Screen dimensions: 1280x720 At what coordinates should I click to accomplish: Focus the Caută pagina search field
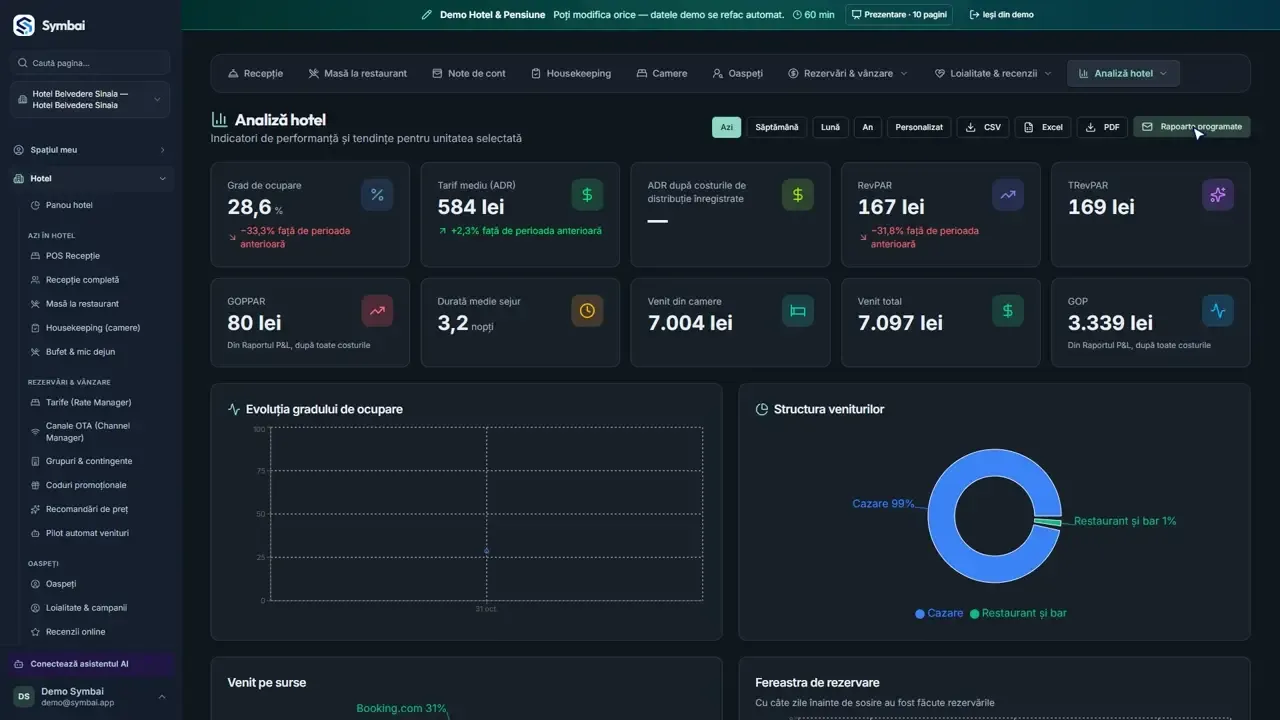tap(91, 63)
